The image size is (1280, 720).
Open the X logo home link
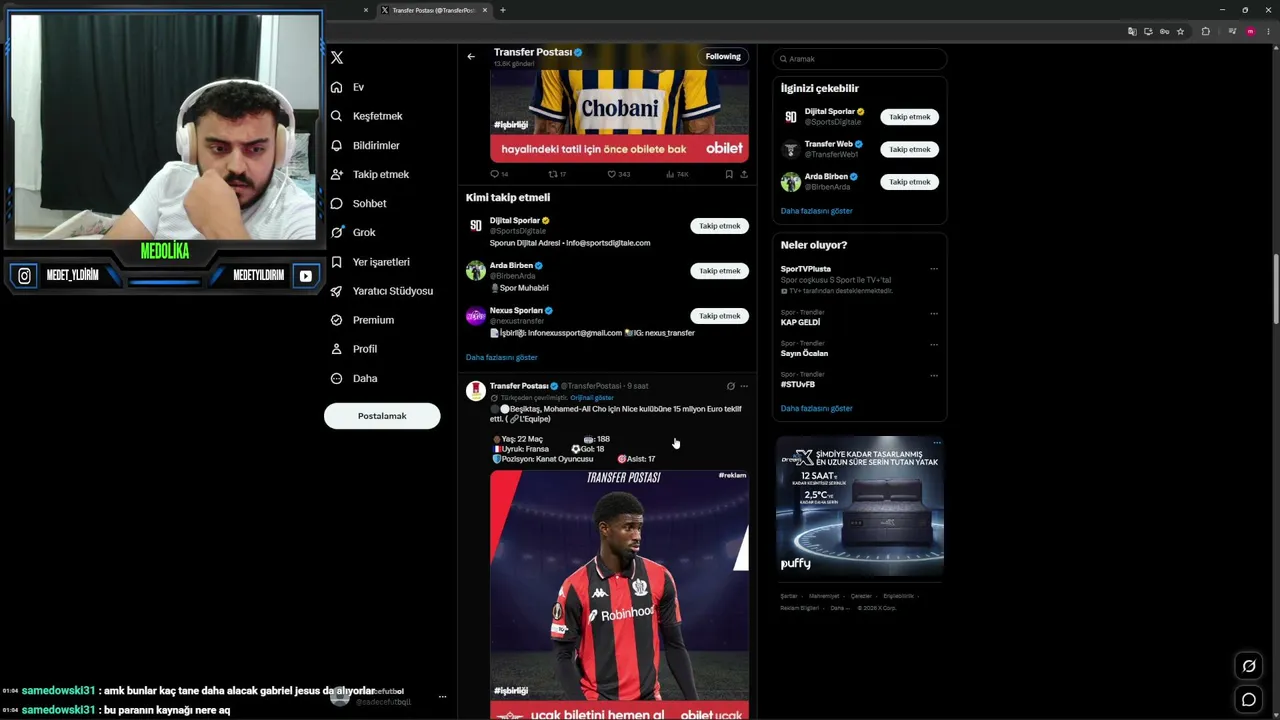(x=337, y=58)
